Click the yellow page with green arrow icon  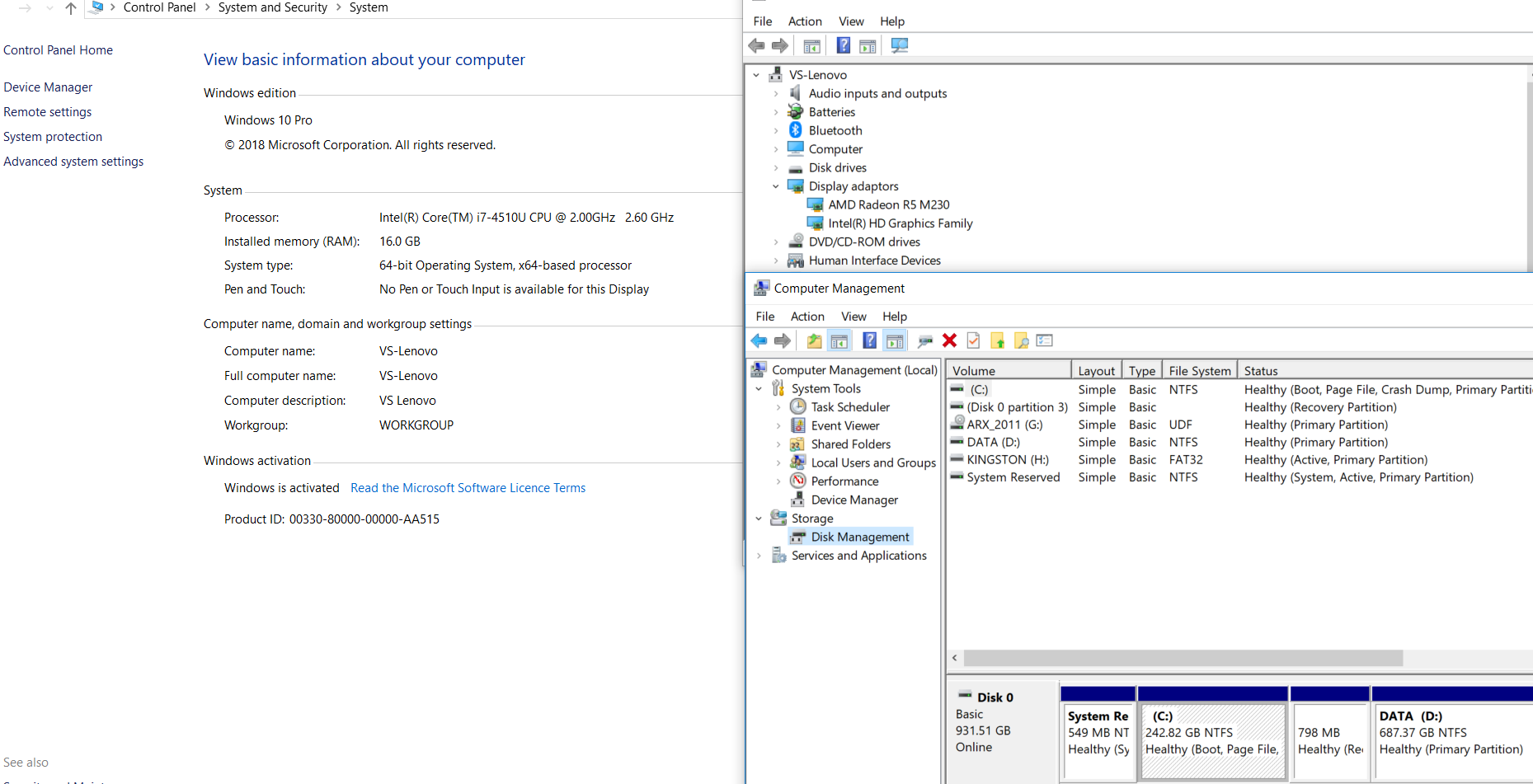point(997,340)
